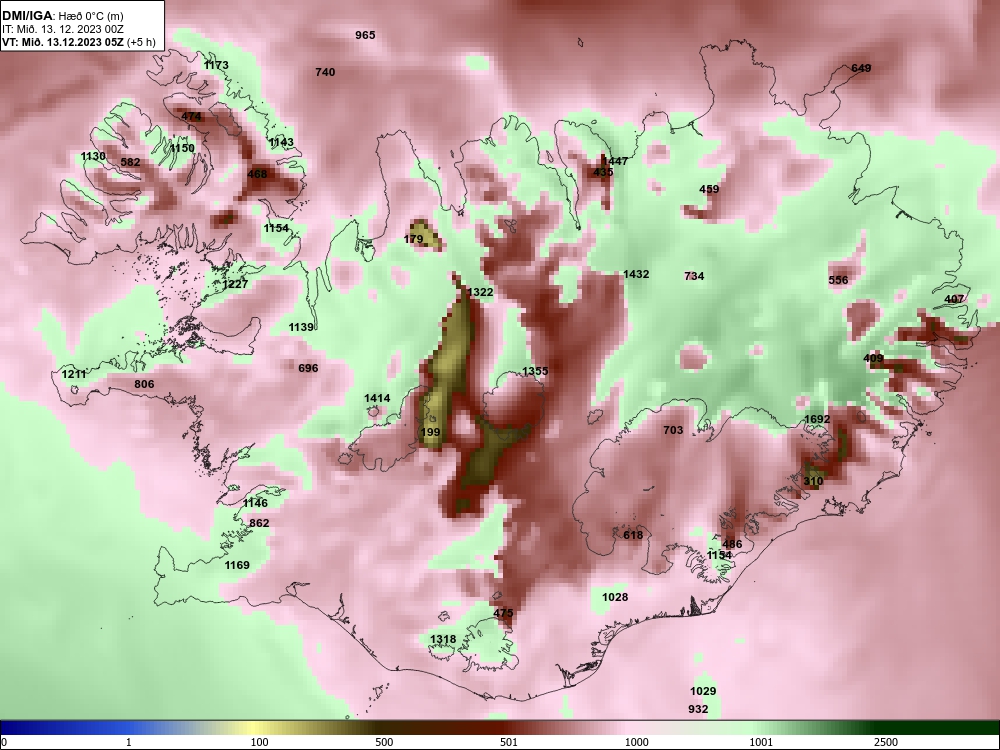Screen dimensions: 1000x750
Task: Click the legend tick labeled 500
Action: tap(384, 742)
